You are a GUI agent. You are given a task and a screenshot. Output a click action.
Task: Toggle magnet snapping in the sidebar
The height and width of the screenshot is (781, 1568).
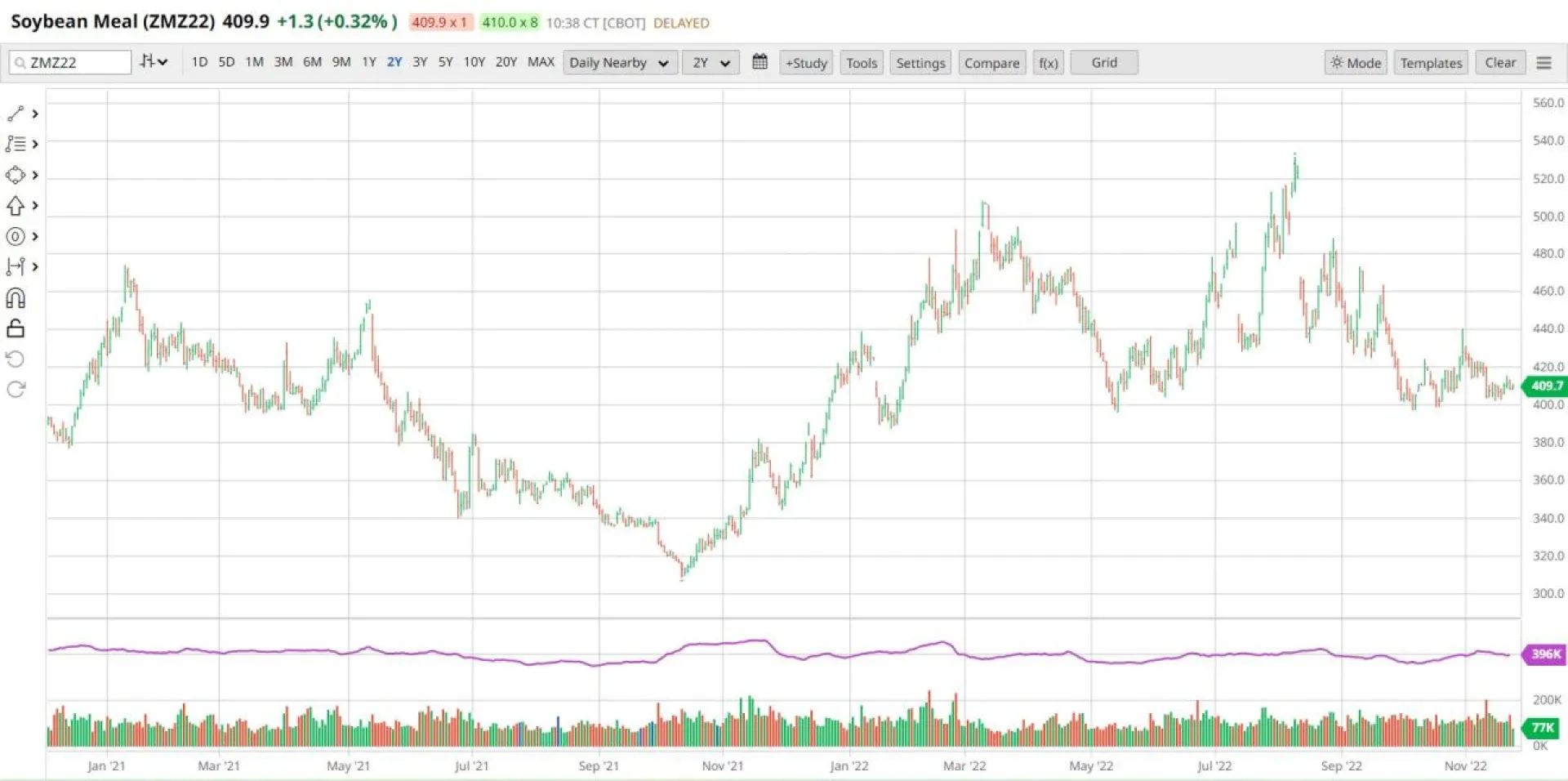[x=15, y=298]
